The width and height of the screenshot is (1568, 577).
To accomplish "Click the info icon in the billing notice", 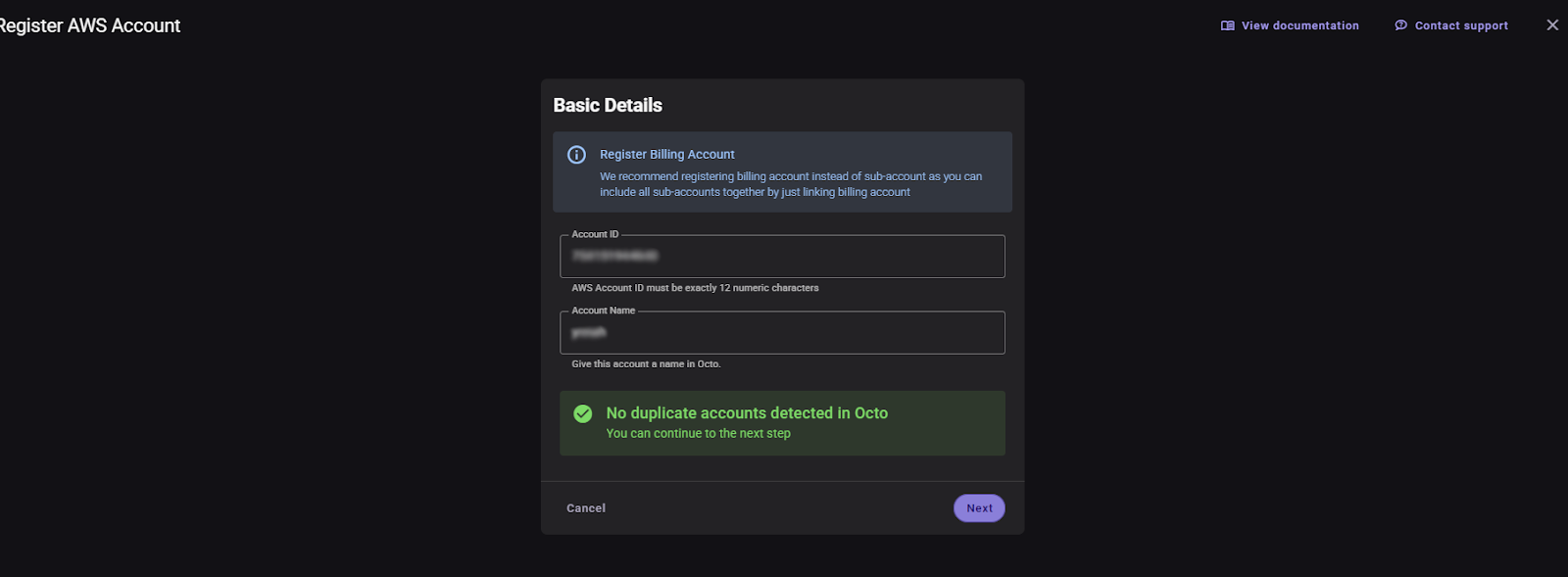I will pos(576,155).
